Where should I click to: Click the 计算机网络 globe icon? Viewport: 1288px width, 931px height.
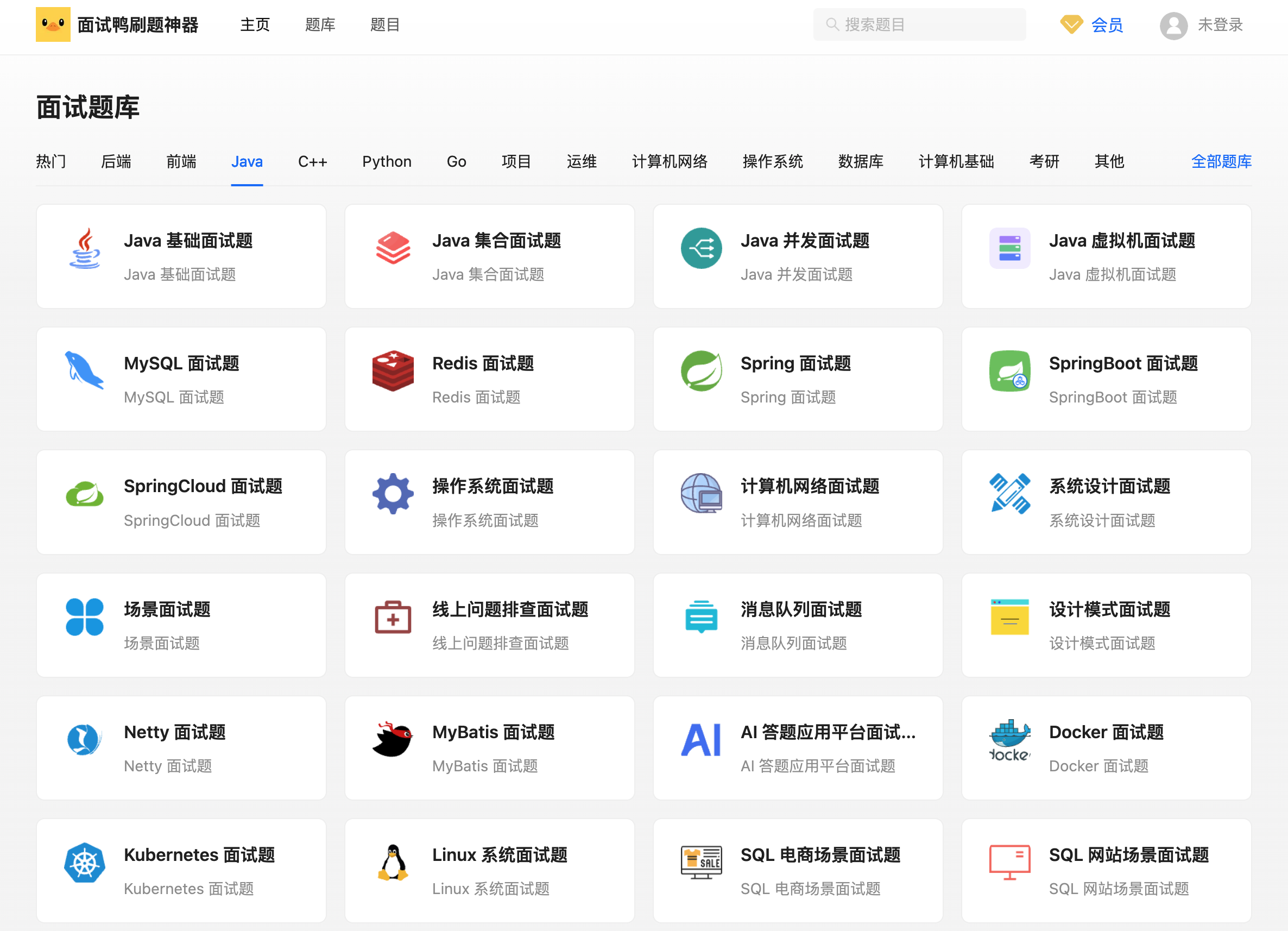point(702,494)
